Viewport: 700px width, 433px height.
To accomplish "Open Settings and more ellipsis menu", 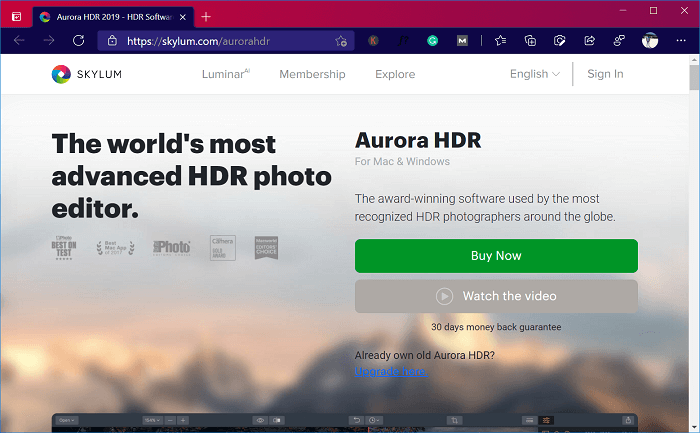I will 681,41.
